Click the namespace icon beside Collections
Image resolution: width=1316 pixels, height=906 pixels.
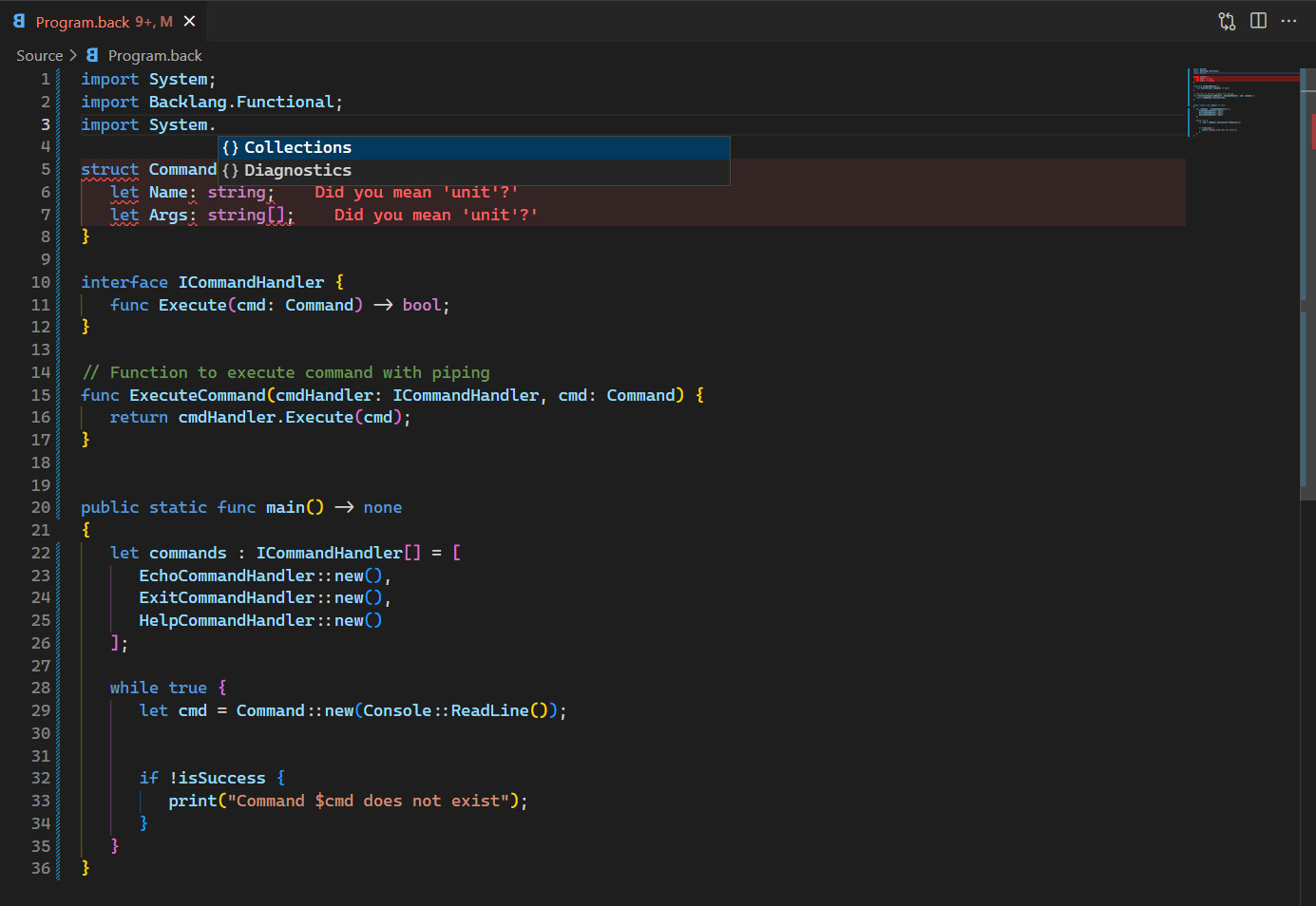[230, 148]
